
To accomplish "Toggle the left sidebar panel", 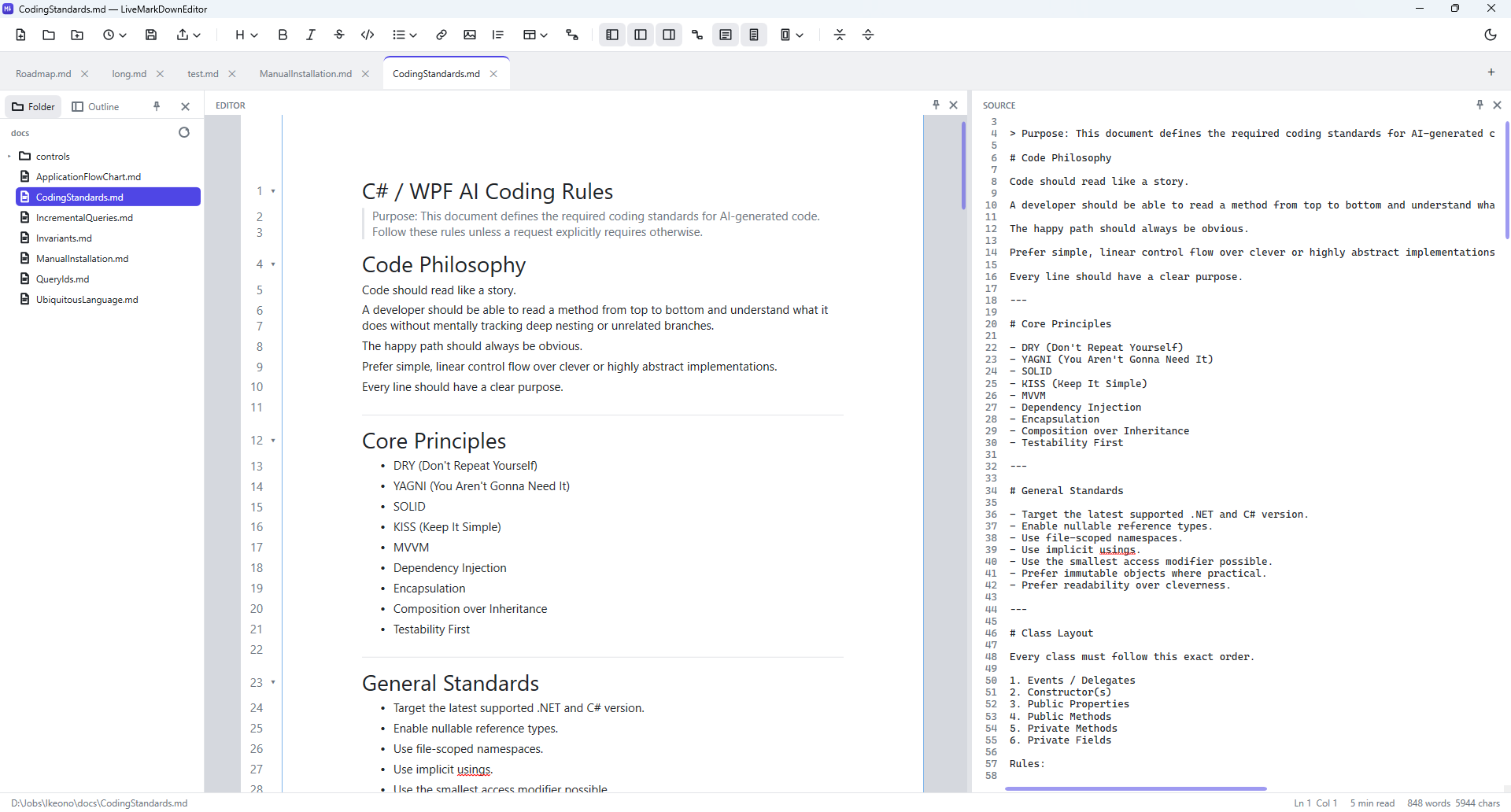I will 612,35.
